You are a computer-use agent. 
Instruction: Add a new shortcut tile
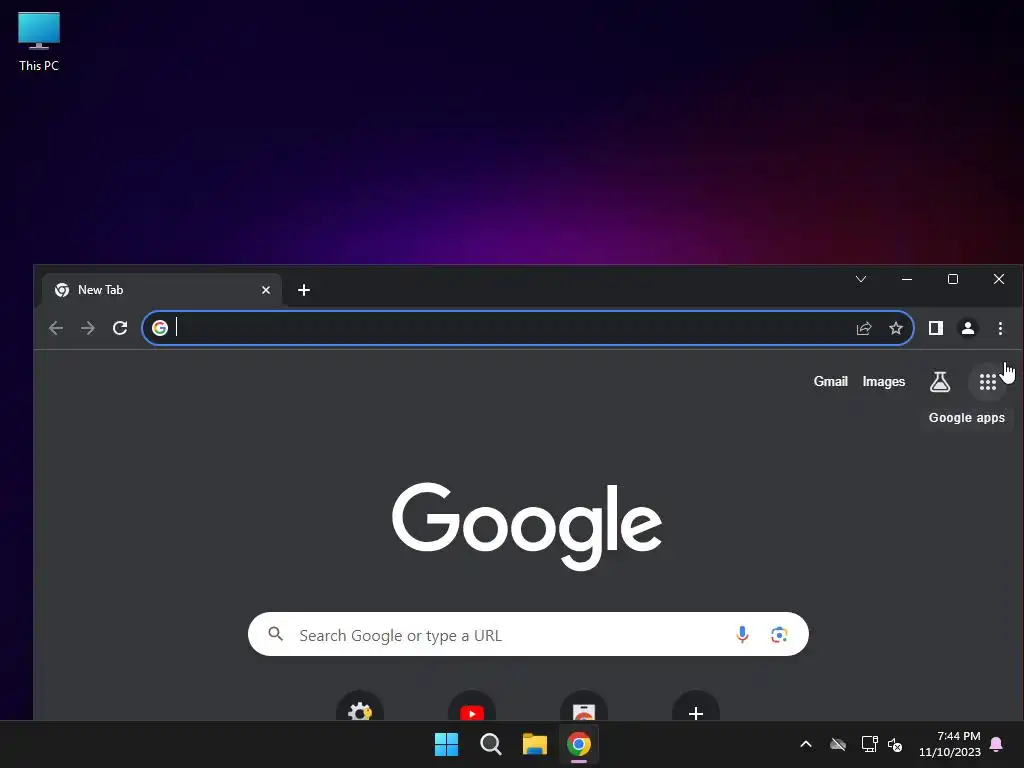click(x=696, y=707)
